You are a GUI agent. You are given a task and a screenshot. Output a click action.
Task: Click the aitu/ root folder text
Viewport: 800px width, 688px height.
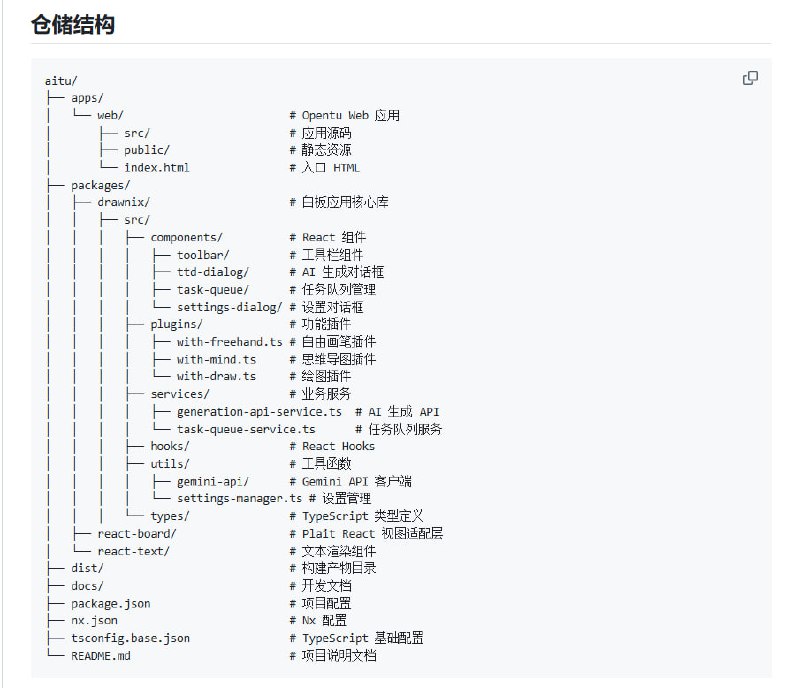[61, 80]
